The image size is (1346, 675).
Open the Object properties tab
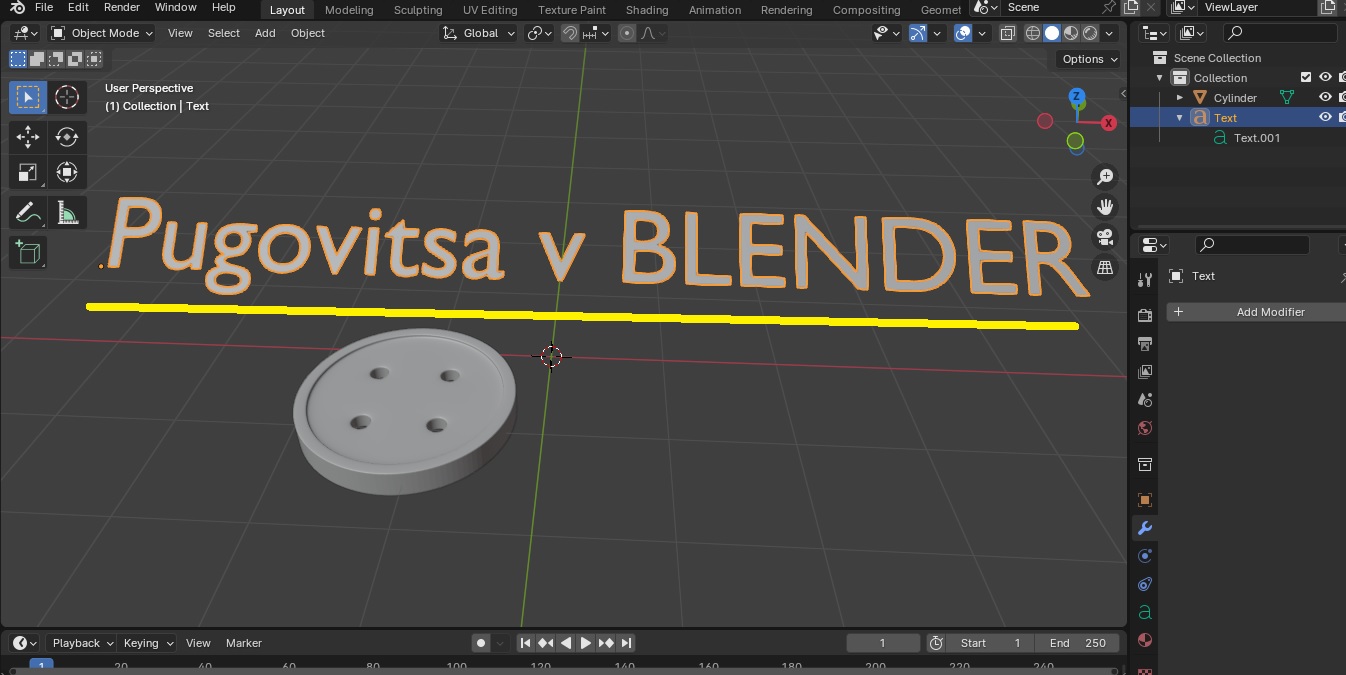click(1145, 500)
